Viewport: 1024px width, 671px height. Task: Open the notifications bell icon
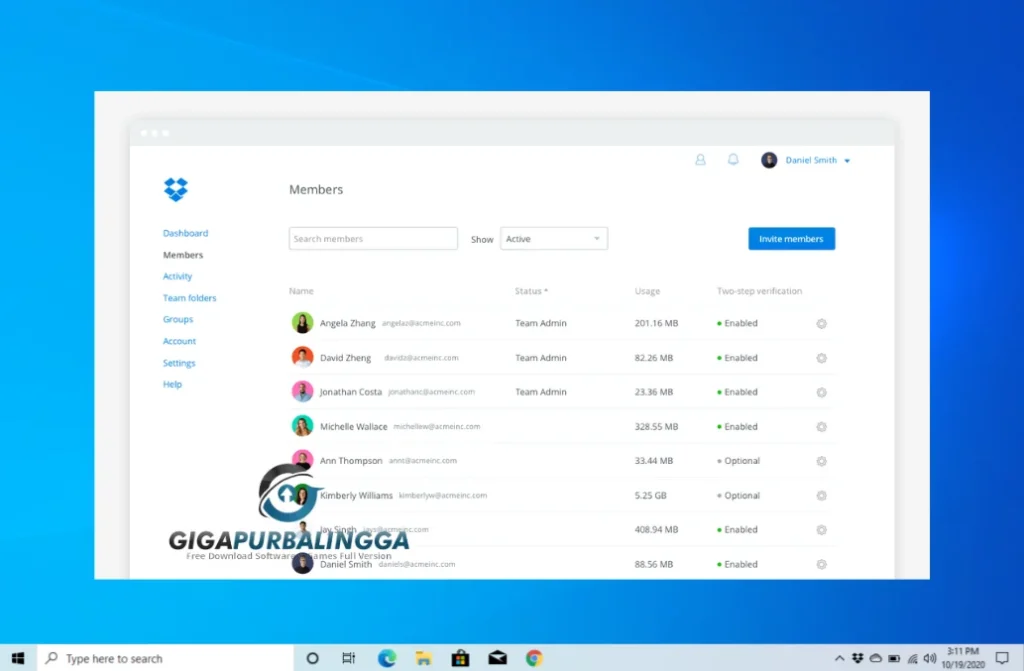(x=733, y=159)
